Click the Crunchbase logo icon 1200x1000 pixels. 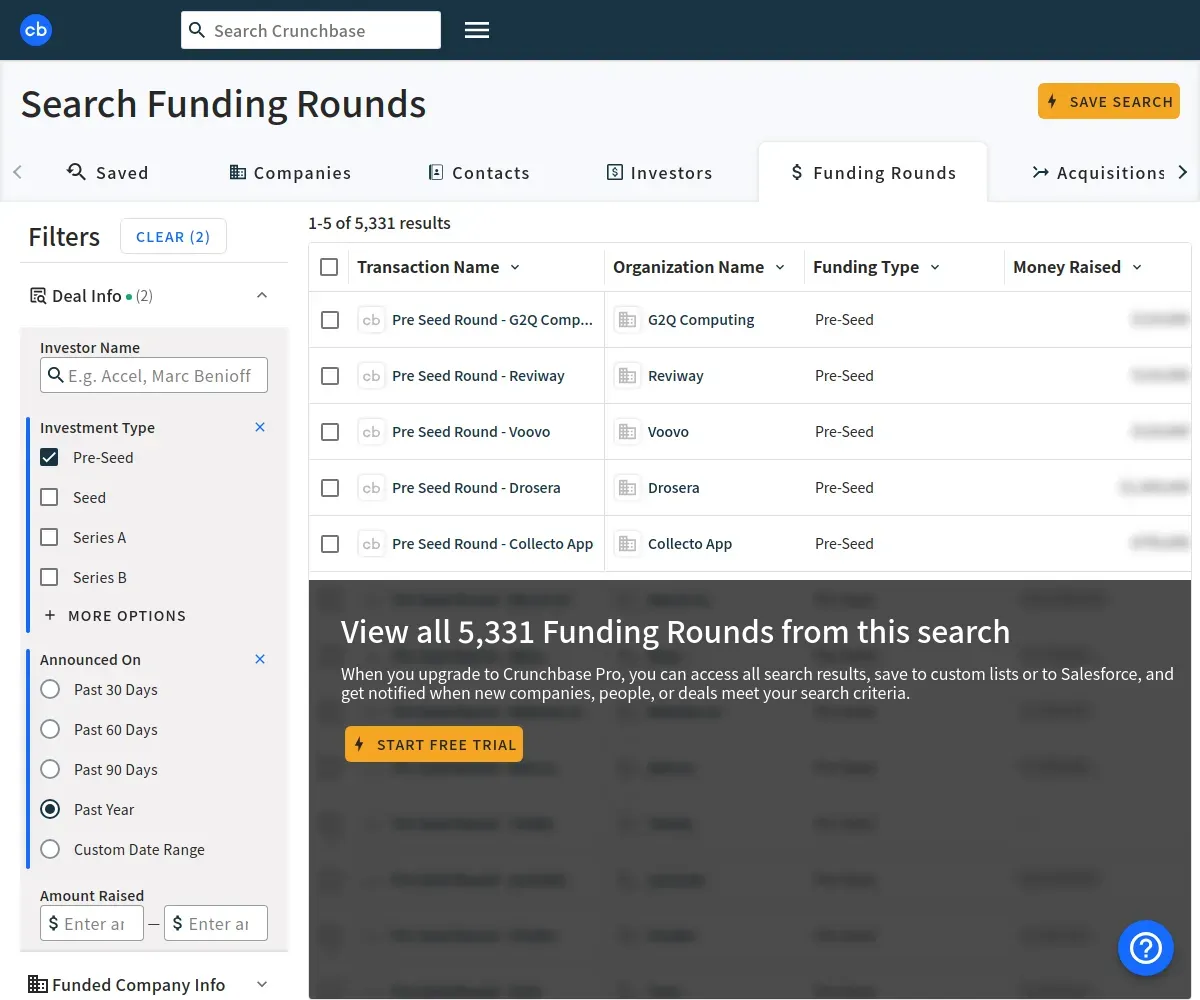(36, 30)
